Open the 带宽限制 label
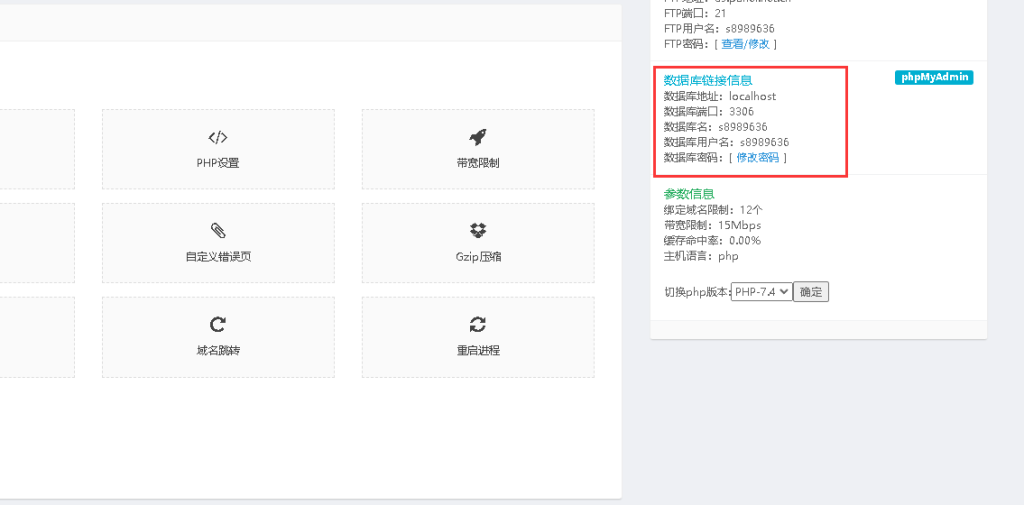 pos(478,163)
